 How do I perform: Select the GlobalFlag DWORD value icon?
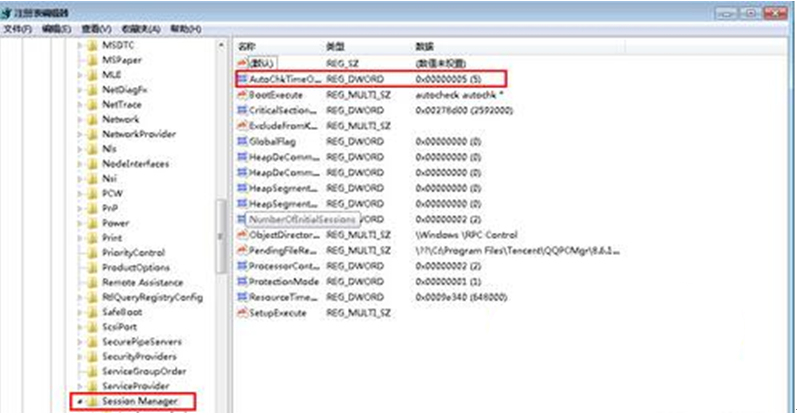point(241,141)
